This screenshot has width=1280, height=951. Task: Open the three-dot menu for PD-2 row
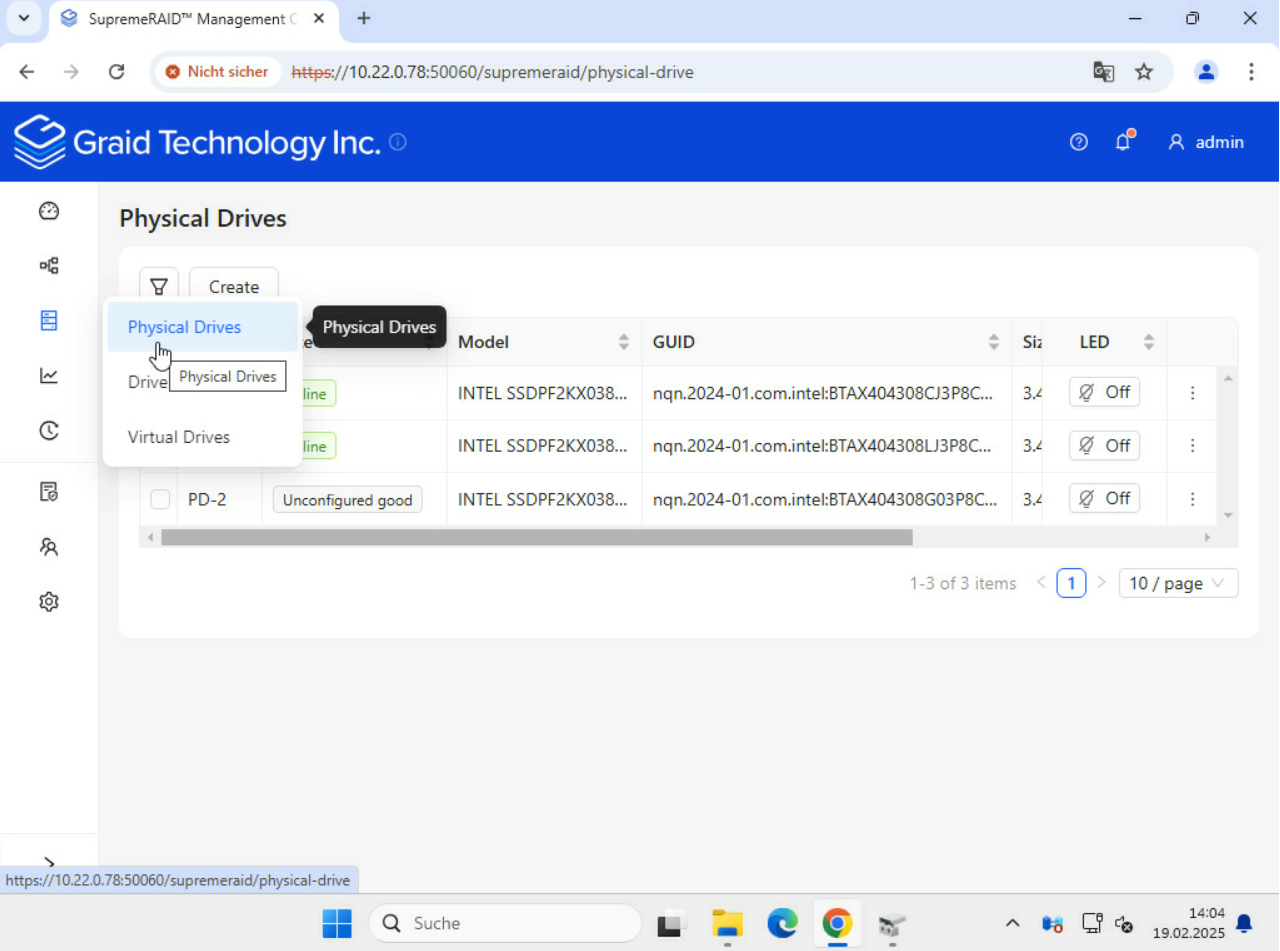1192,499
